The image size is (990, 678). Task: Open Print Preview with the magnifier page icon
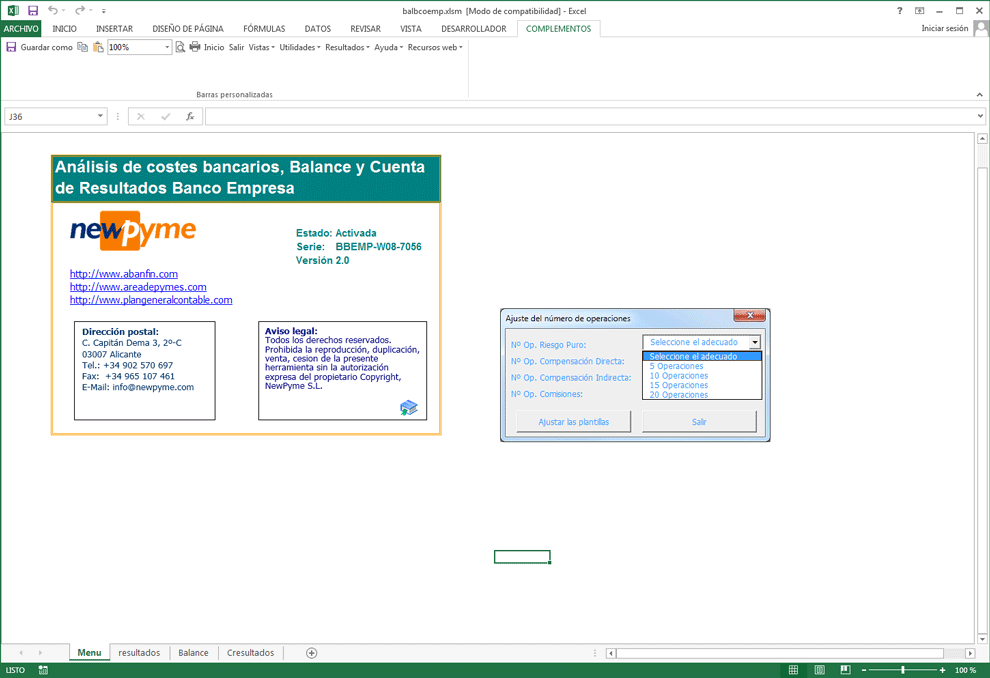(x=181, y=47)
